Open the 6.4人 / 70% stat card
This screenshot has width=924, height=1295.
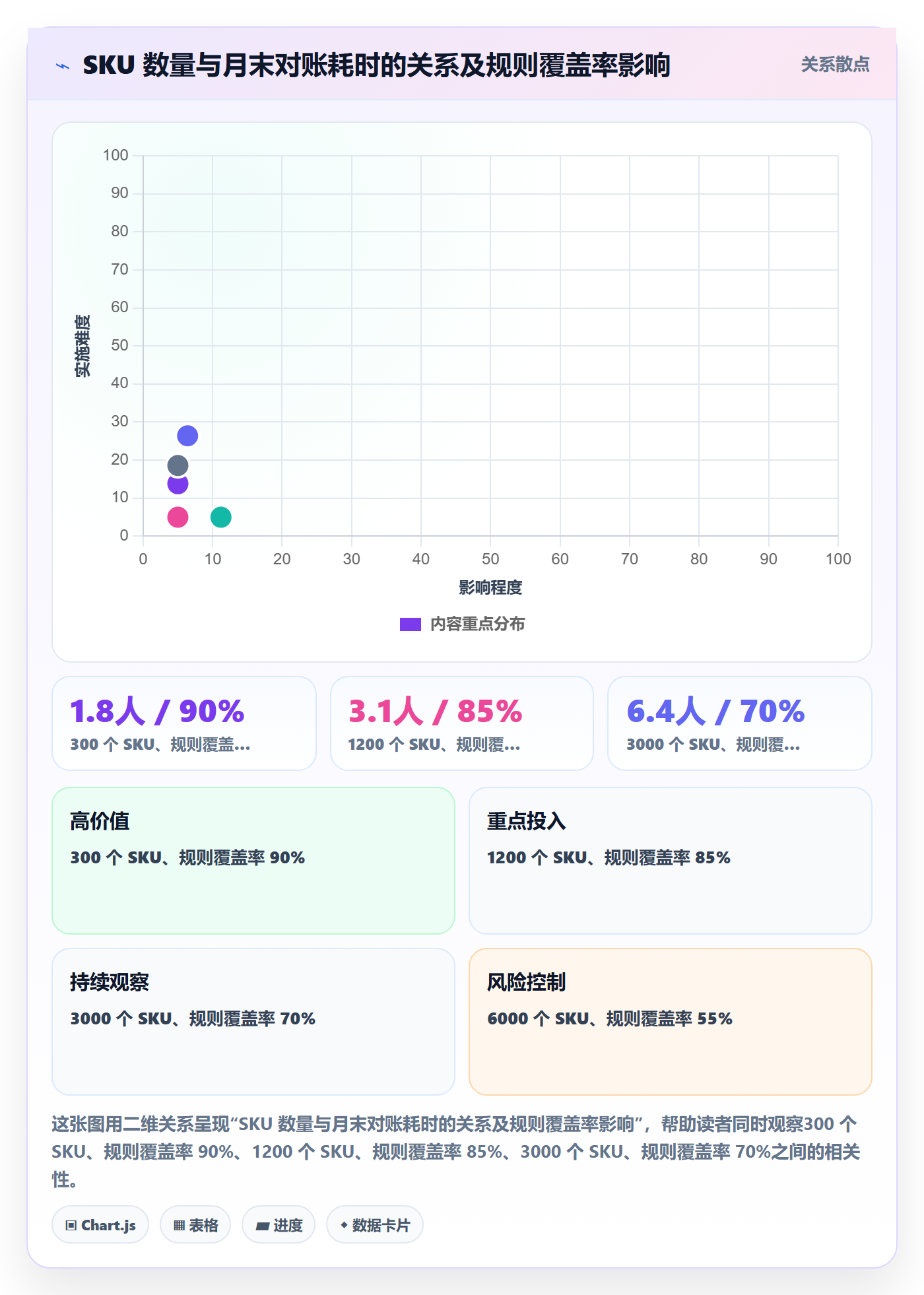pyautogui.click(x=740, y=723)
